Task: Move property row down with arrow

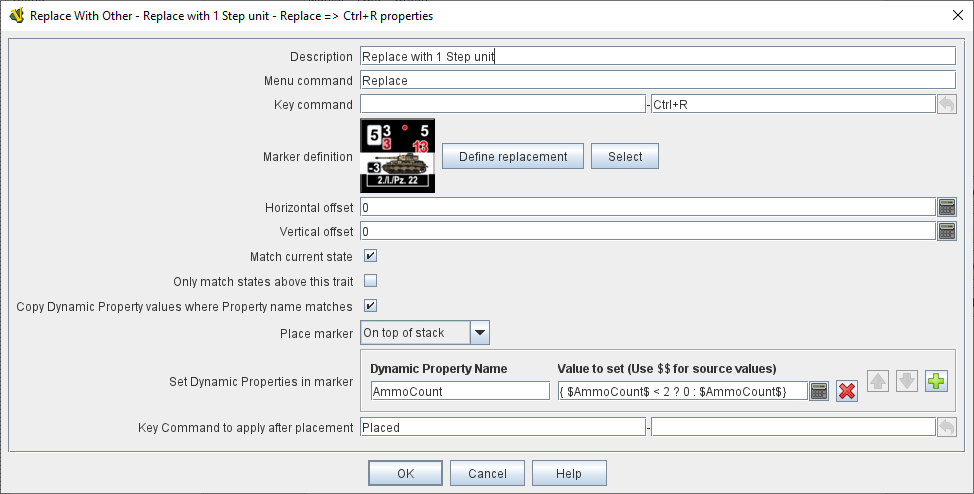Action: (906, 381)
